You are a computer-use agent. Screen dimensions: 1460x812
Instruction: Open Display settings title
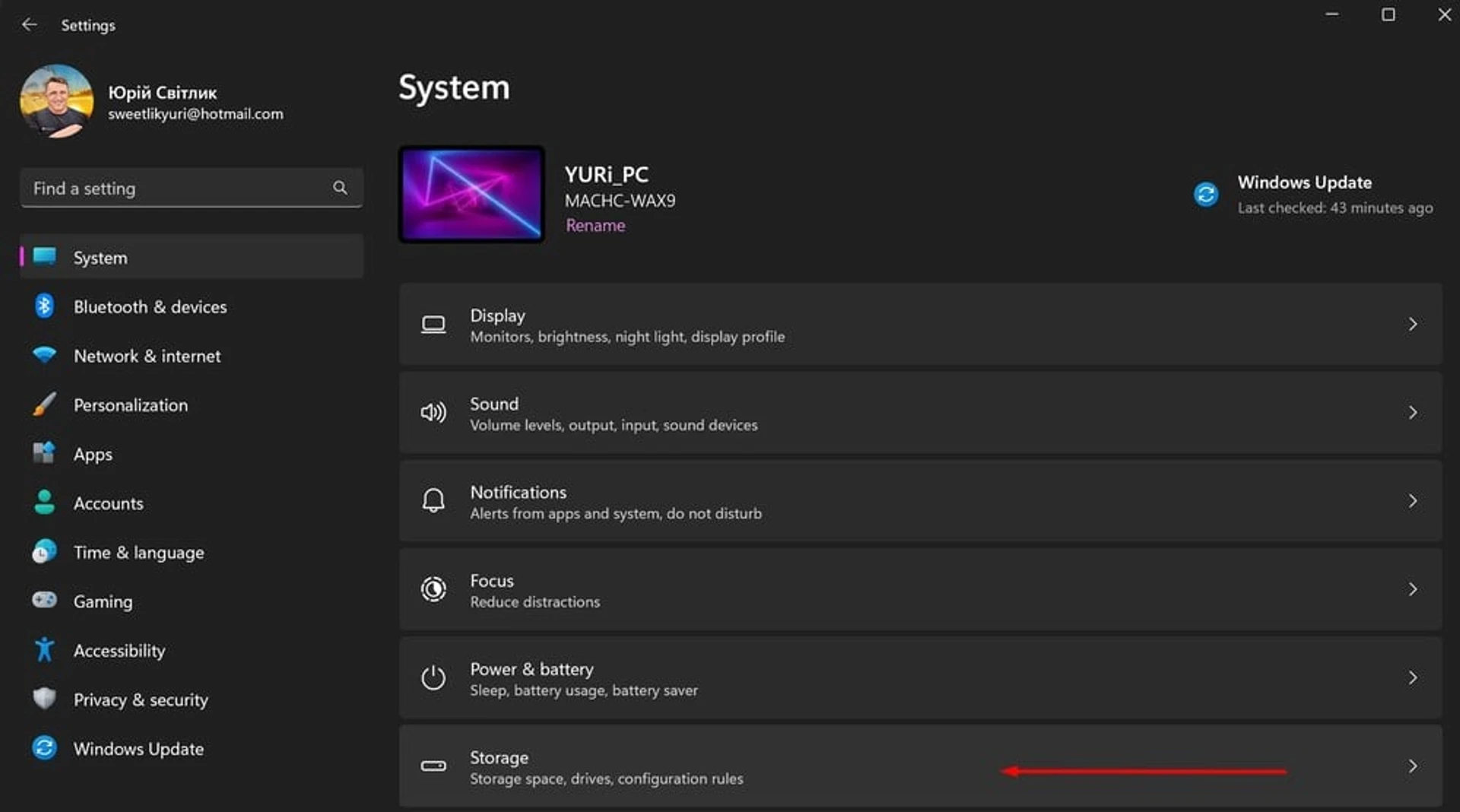(x=497, y=316)
